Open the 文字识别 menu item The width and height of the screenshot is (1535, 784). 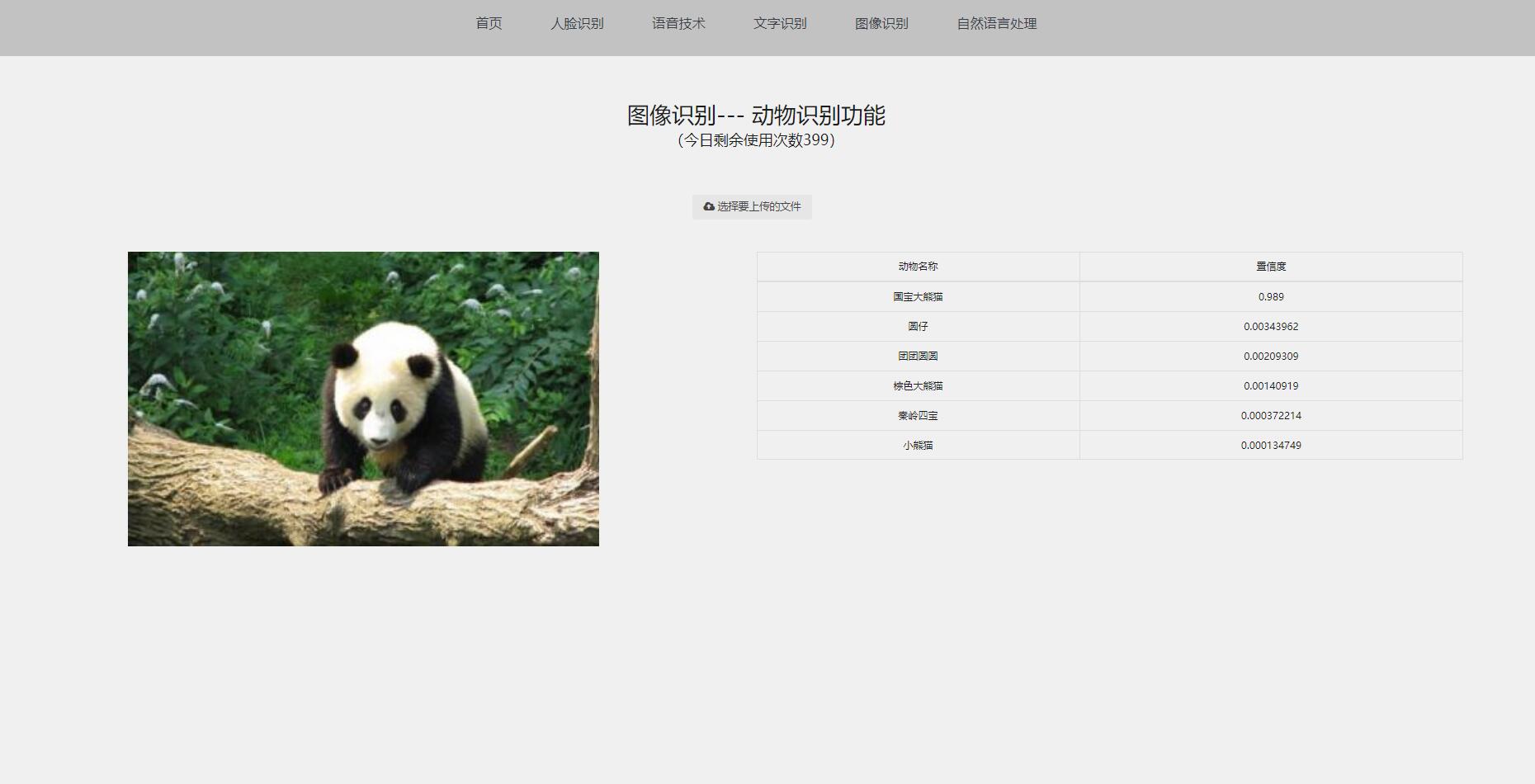[x=780, y=24]
